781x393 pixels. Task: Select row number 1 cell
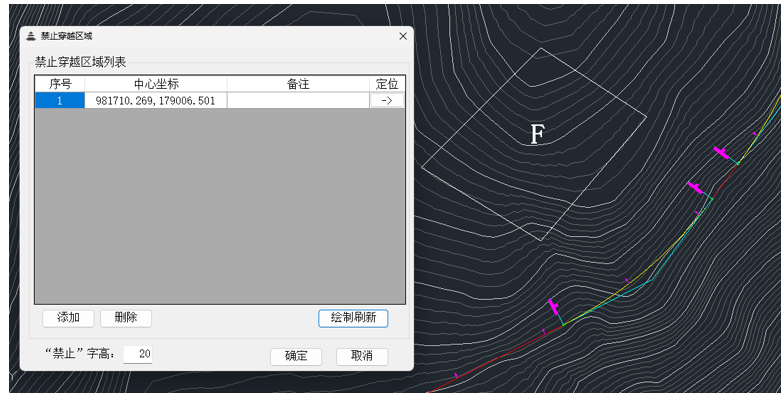(60, 101)
